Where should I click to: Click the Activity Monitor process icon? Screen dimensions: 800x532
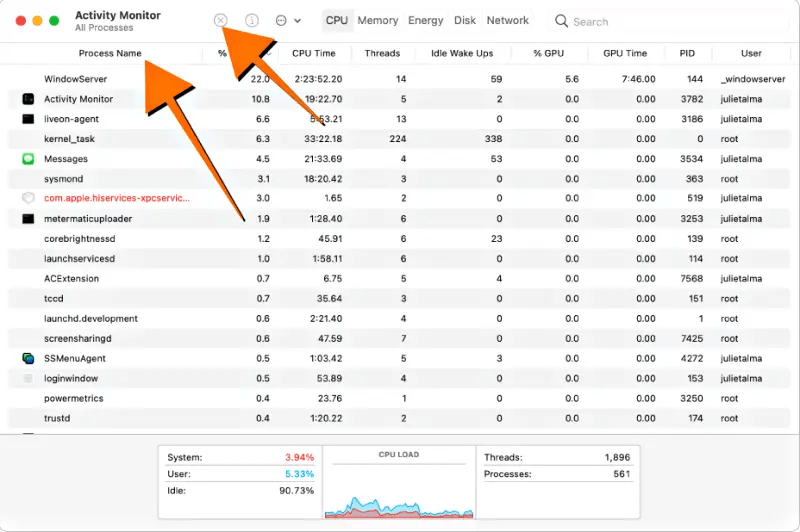(x=28, y=99)
